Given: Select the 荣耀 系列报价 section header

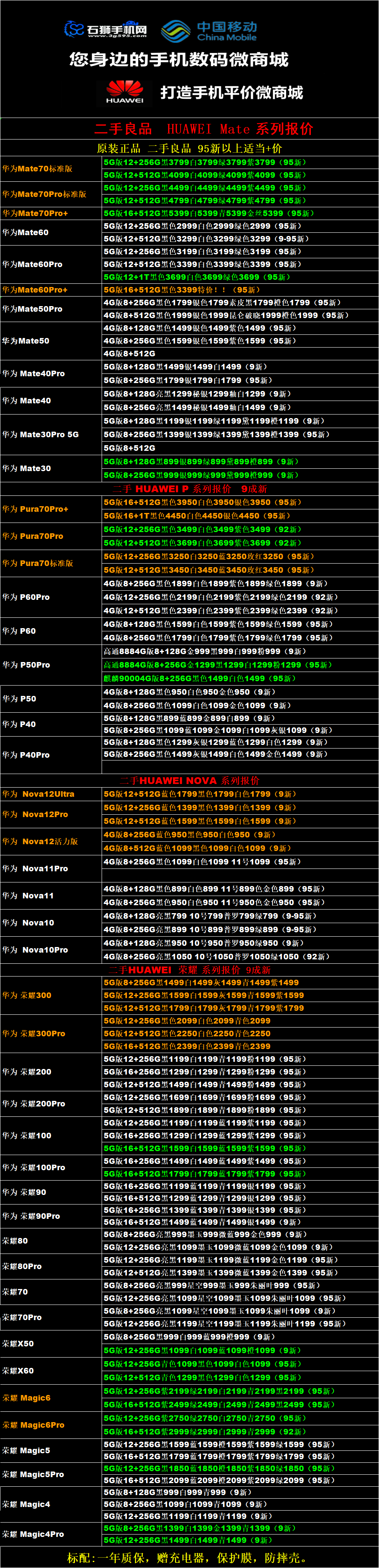Looking at the screenshot, I should (189, 970).
